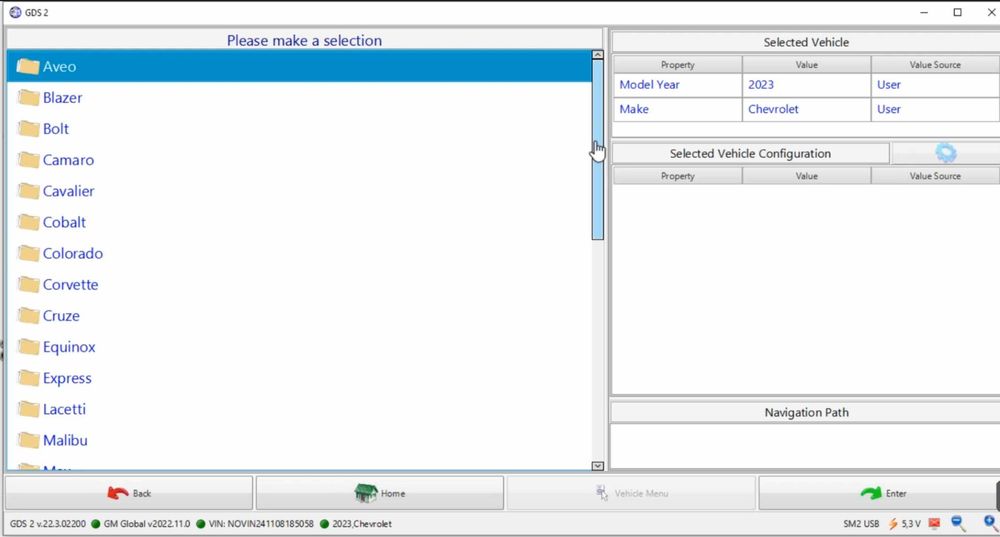Open the Cobalt folder icon
1000x537 pixels.
click(x=28, y=222)
